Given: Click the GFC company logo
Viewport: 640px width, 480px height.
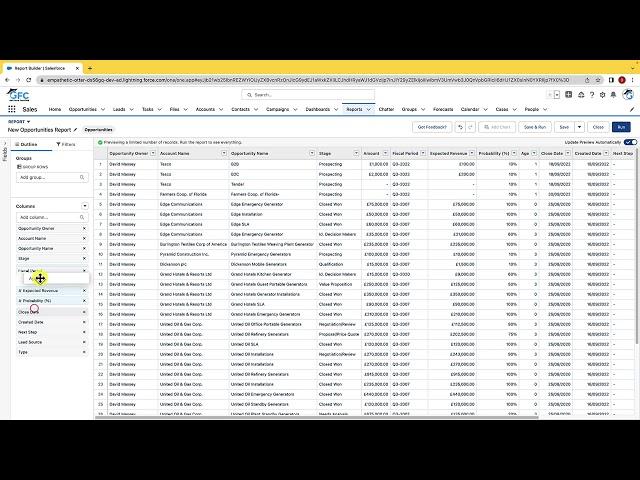Looking at the screenshot, I should [x=18, y=95].
